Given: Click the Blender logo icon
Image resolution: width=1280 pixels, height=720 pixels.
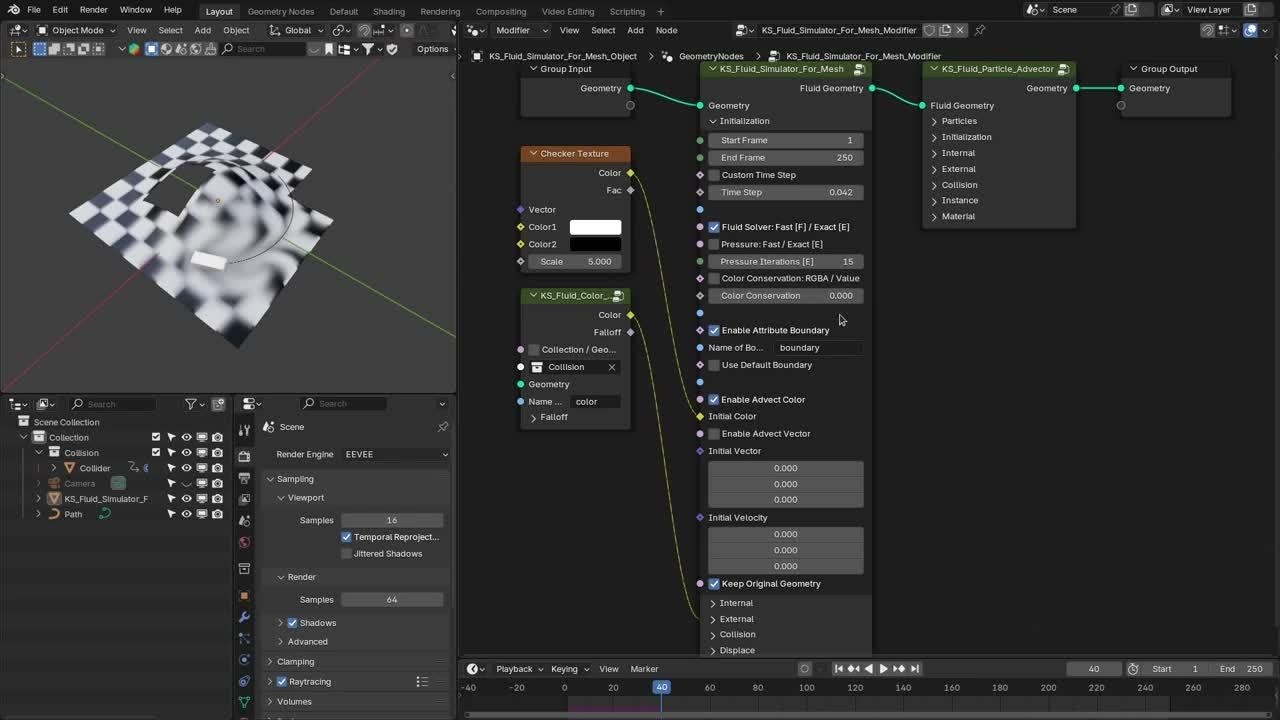Looking at the screenshot, I should click(x=13, y=10).
